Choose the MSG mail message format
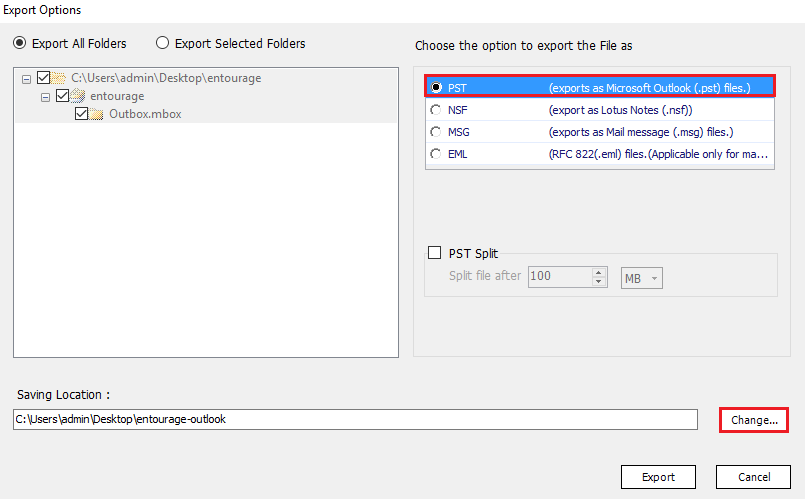Screen dimensions: 805x499 [600, 132]
